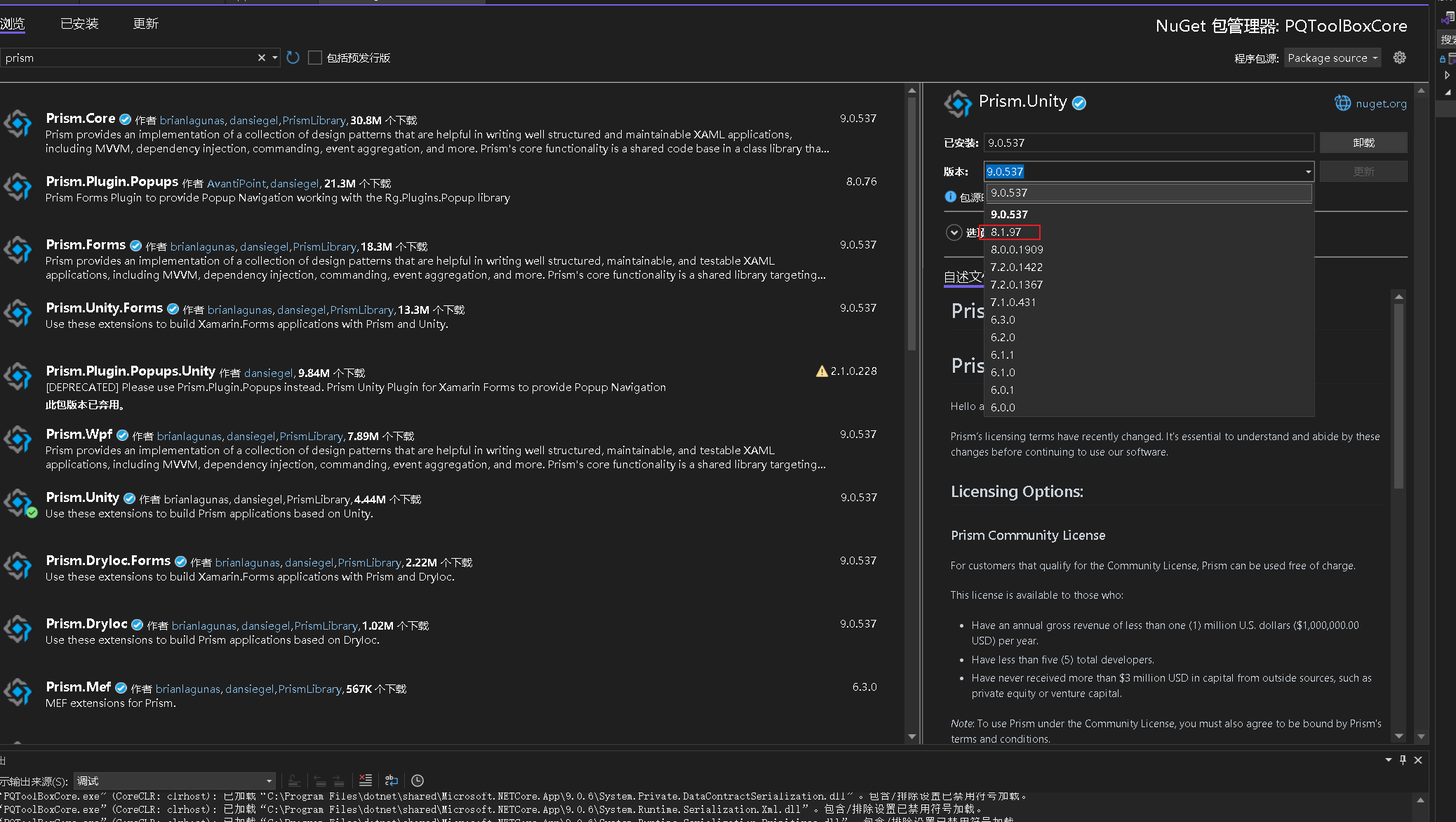1456x822 pixels.
Task: Expand the options section chevron
Action: [954, 232]
